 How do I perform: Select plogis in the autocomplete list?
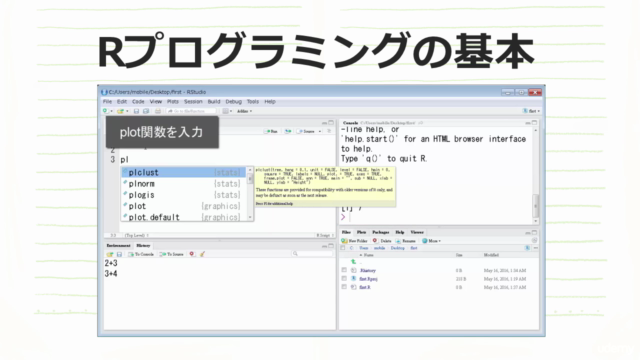tap(183, 195)
